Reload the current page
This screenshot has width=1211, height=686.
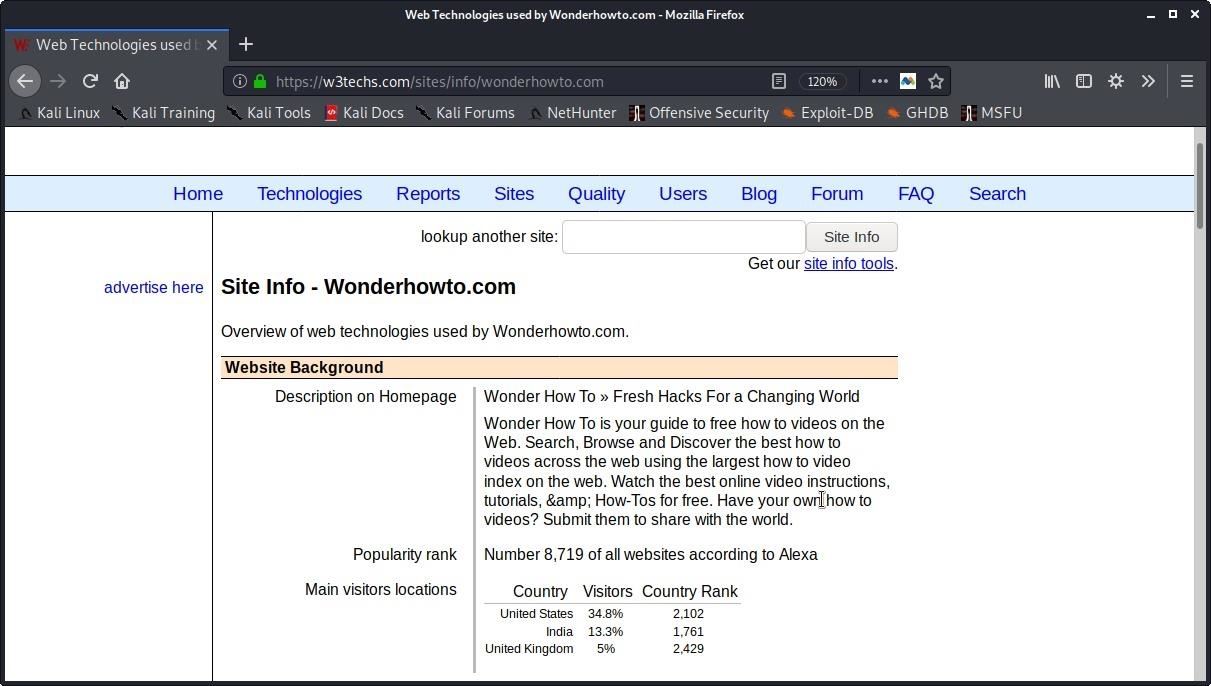point(90,81)
